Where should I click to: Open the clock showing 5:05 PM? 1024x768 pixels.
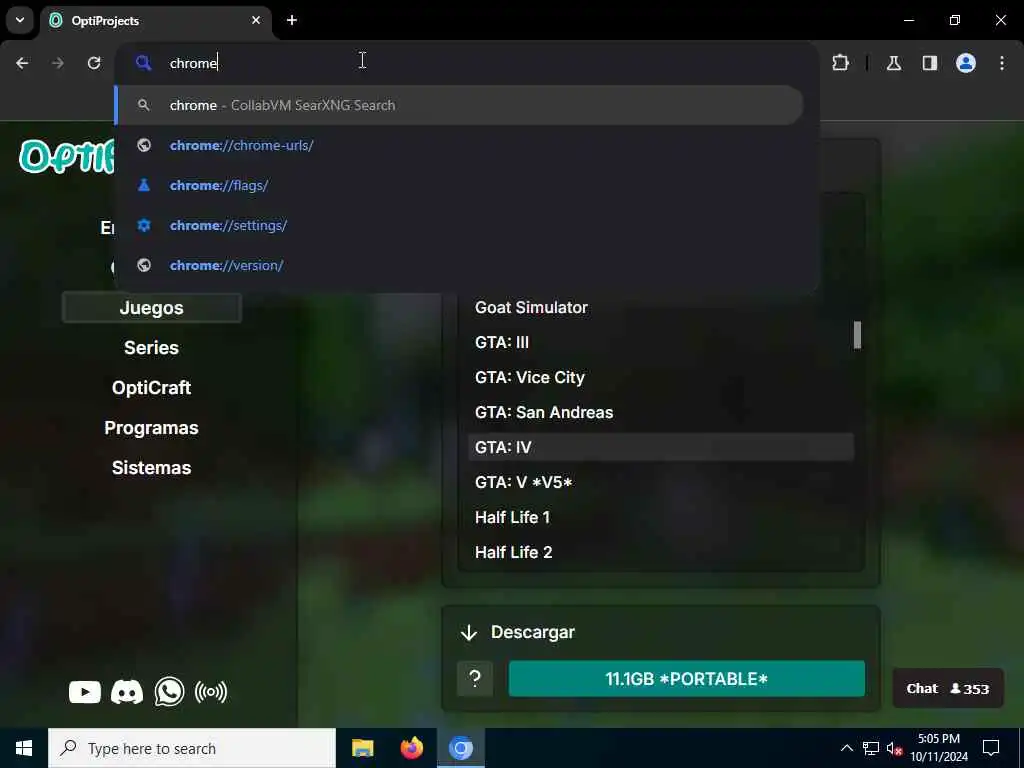(939, 748)
